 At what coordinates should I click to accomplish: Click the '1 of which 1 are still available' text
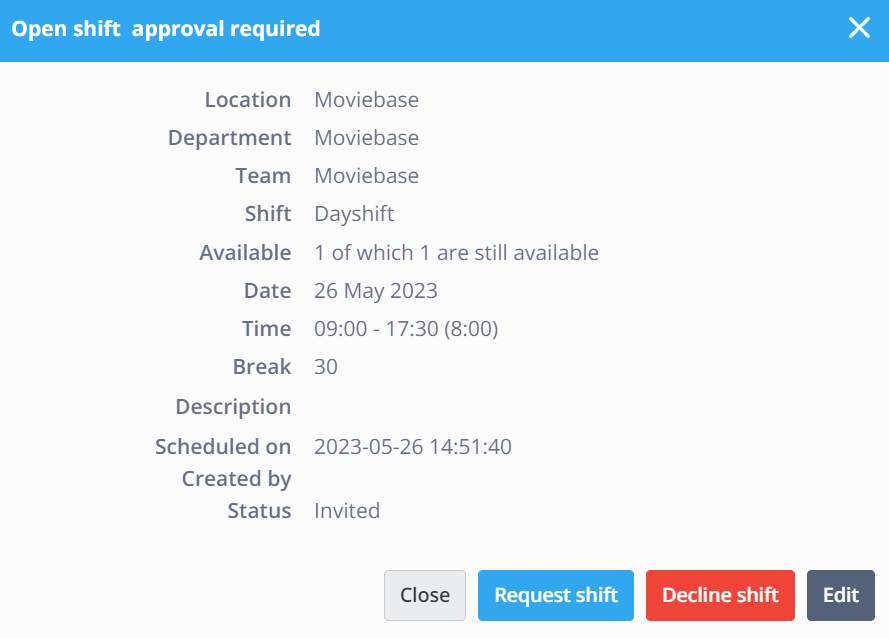click(456, 252)
